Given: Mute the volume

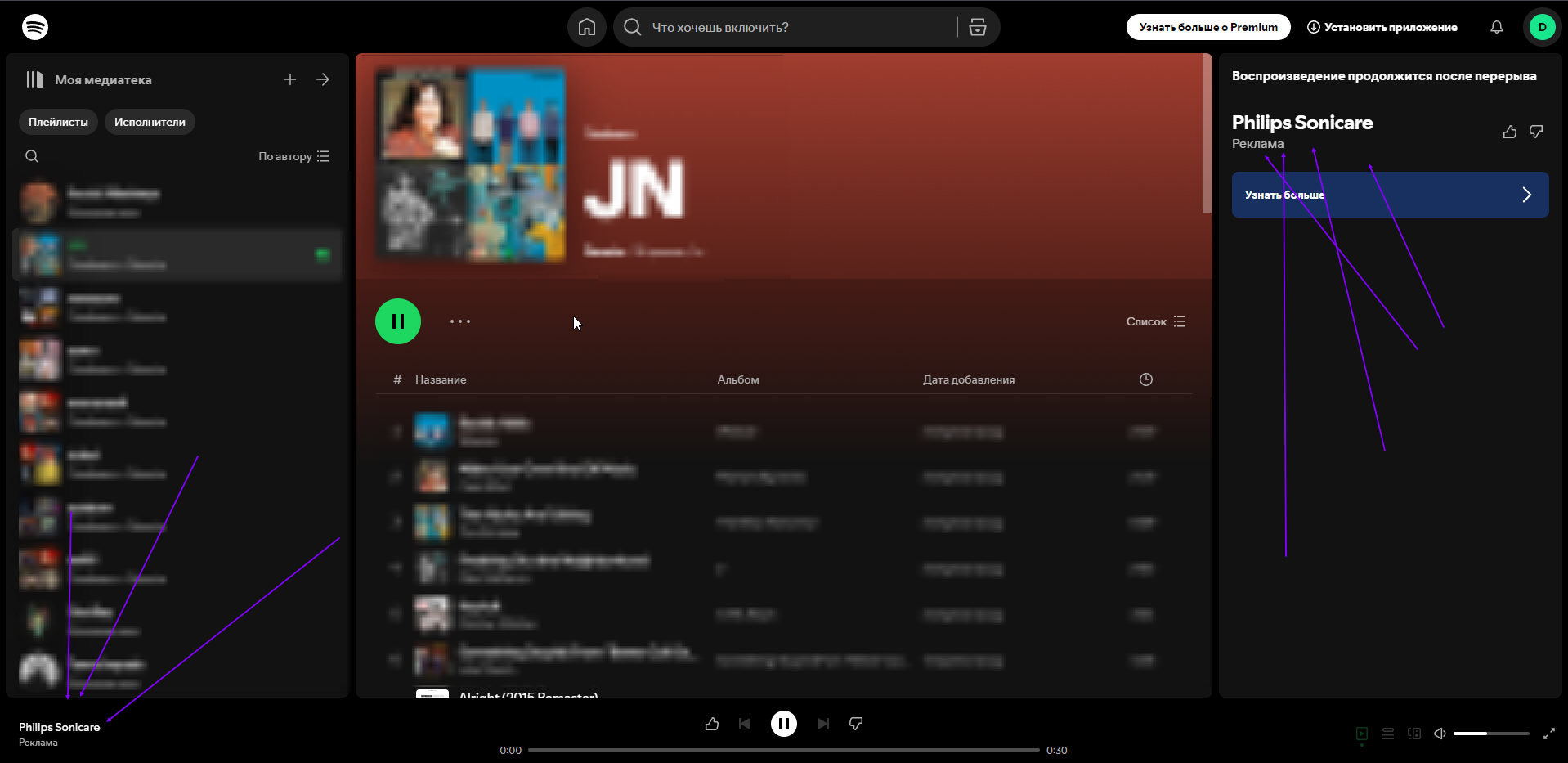Looking at the screenshot, I should point(1440,734).
